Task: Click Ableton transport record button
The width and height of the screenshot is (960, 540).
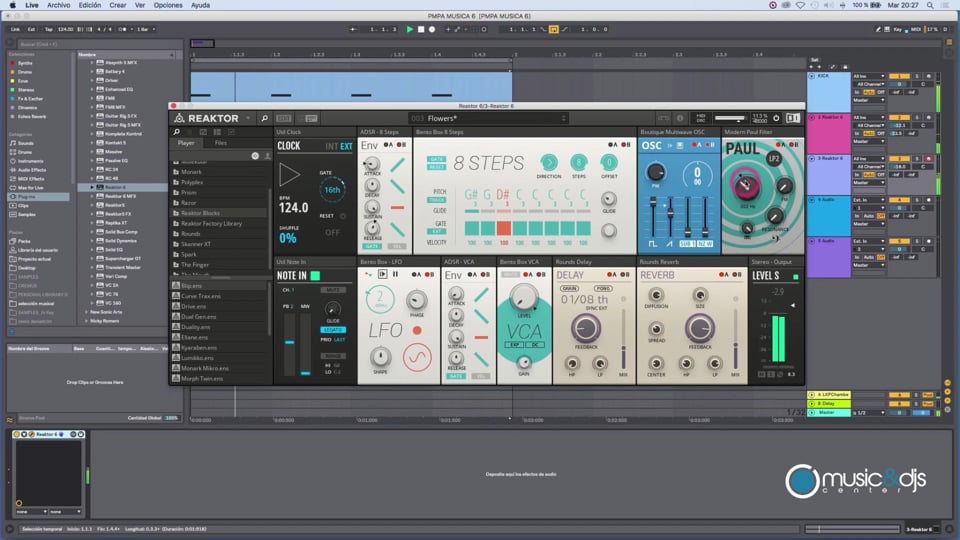Action: pyautogui.click(x=432, y=29)
